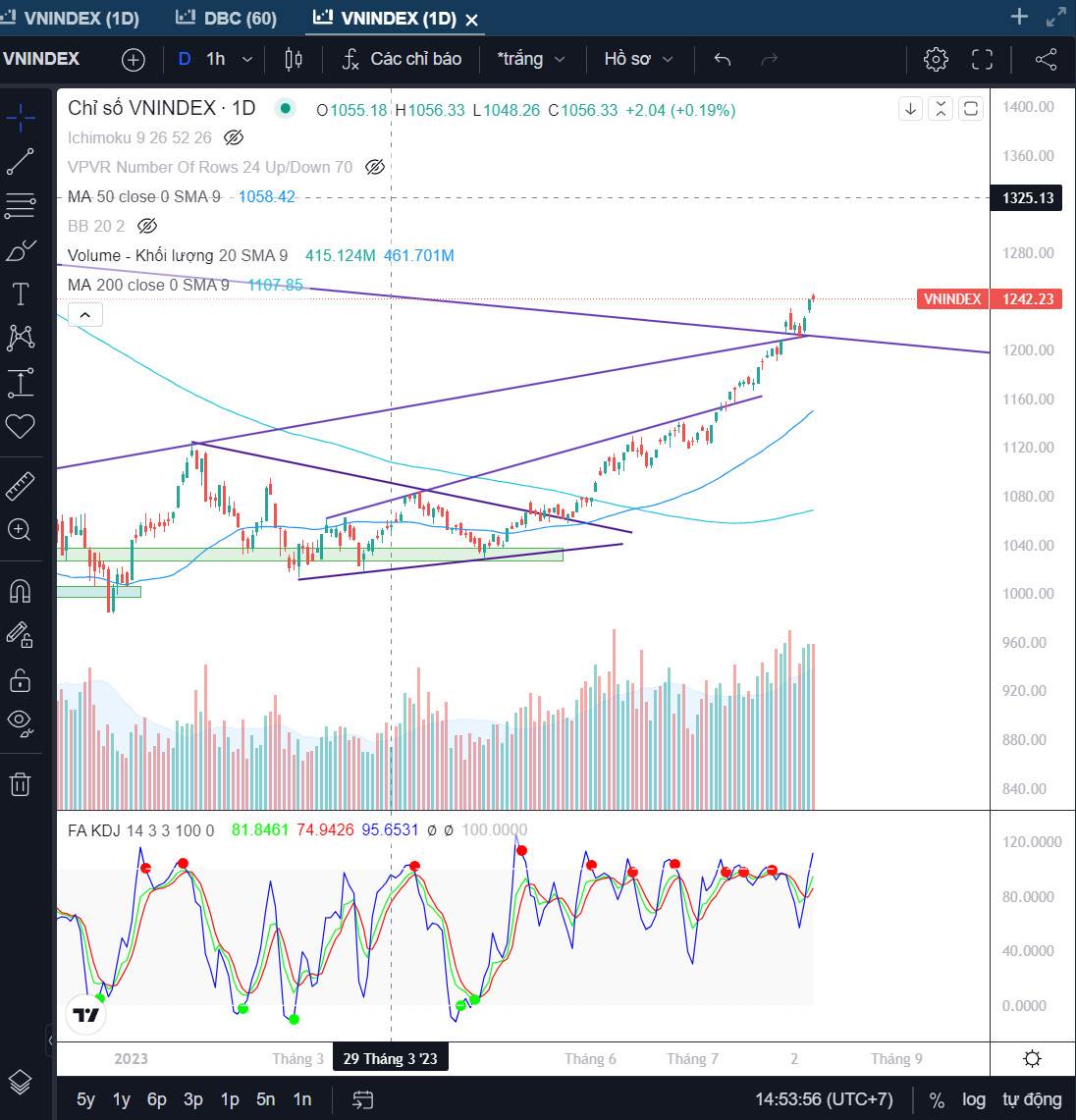Add a new chart tab
The image size is (1076, 1120).
coord(1020,17)
